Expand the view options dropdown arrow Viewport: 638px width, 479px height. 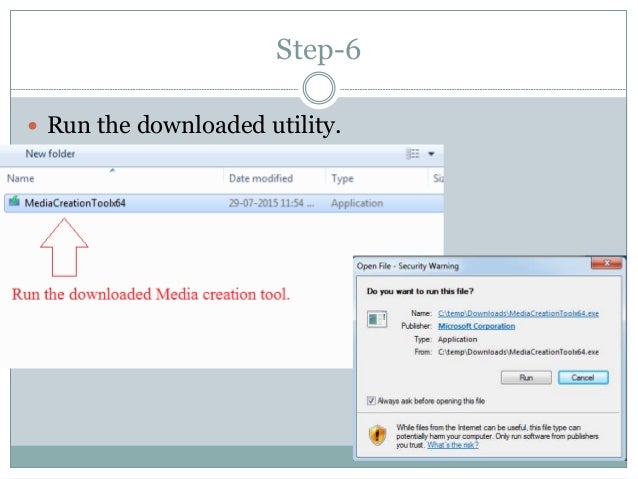pyautogui.click(x=431, y=154)
